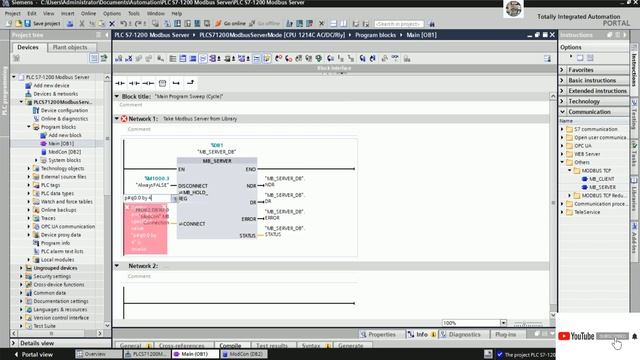Insert an output coil from favorites
This screenshot has width=640, height=360.
(x=148, y=83)
